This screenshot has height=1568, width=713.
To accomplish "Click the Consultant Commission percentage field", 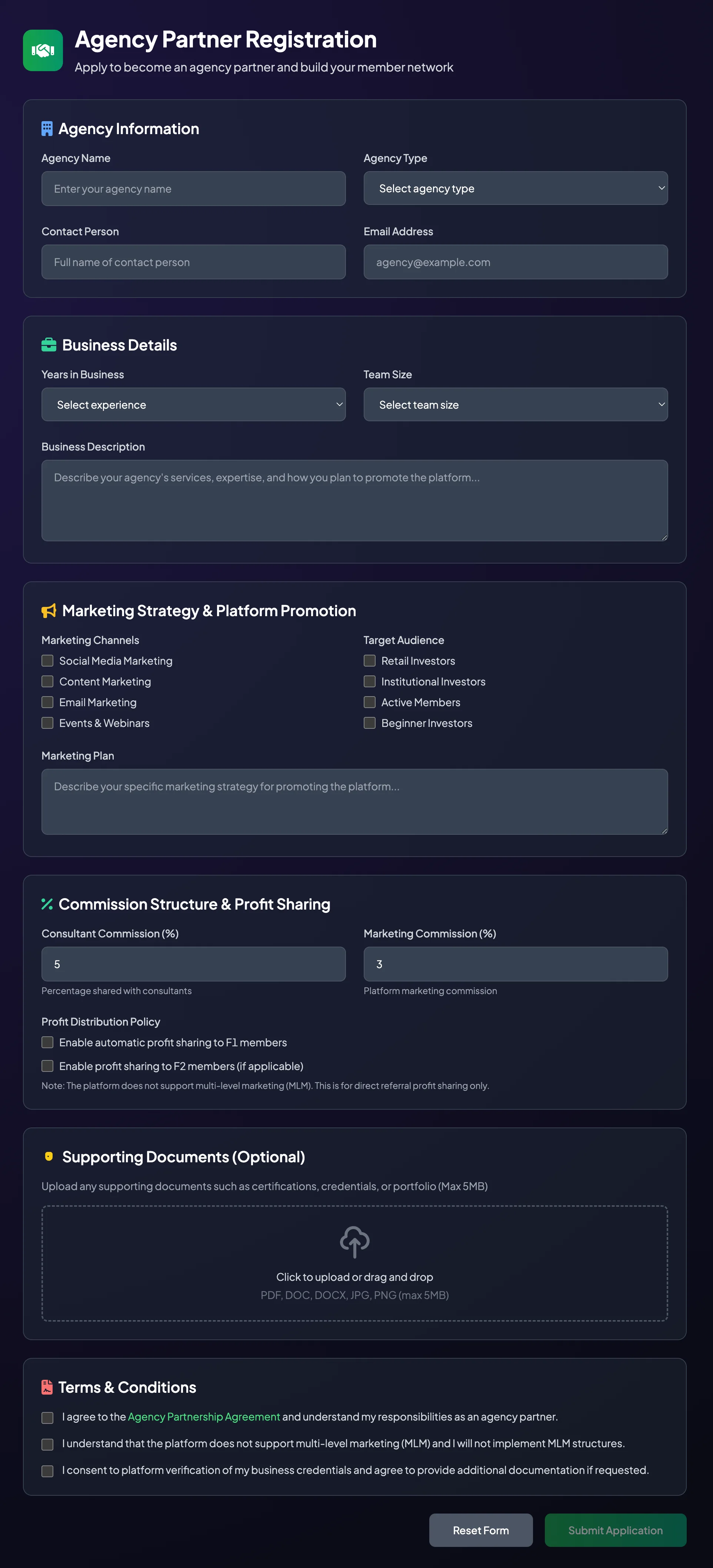I will point(193,964).
